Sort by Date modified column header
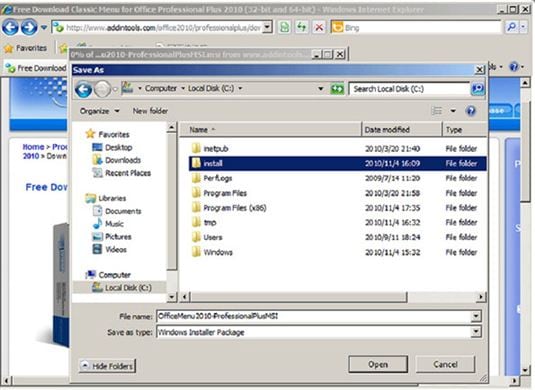535x390 pixels. click(x=401, y=130)
